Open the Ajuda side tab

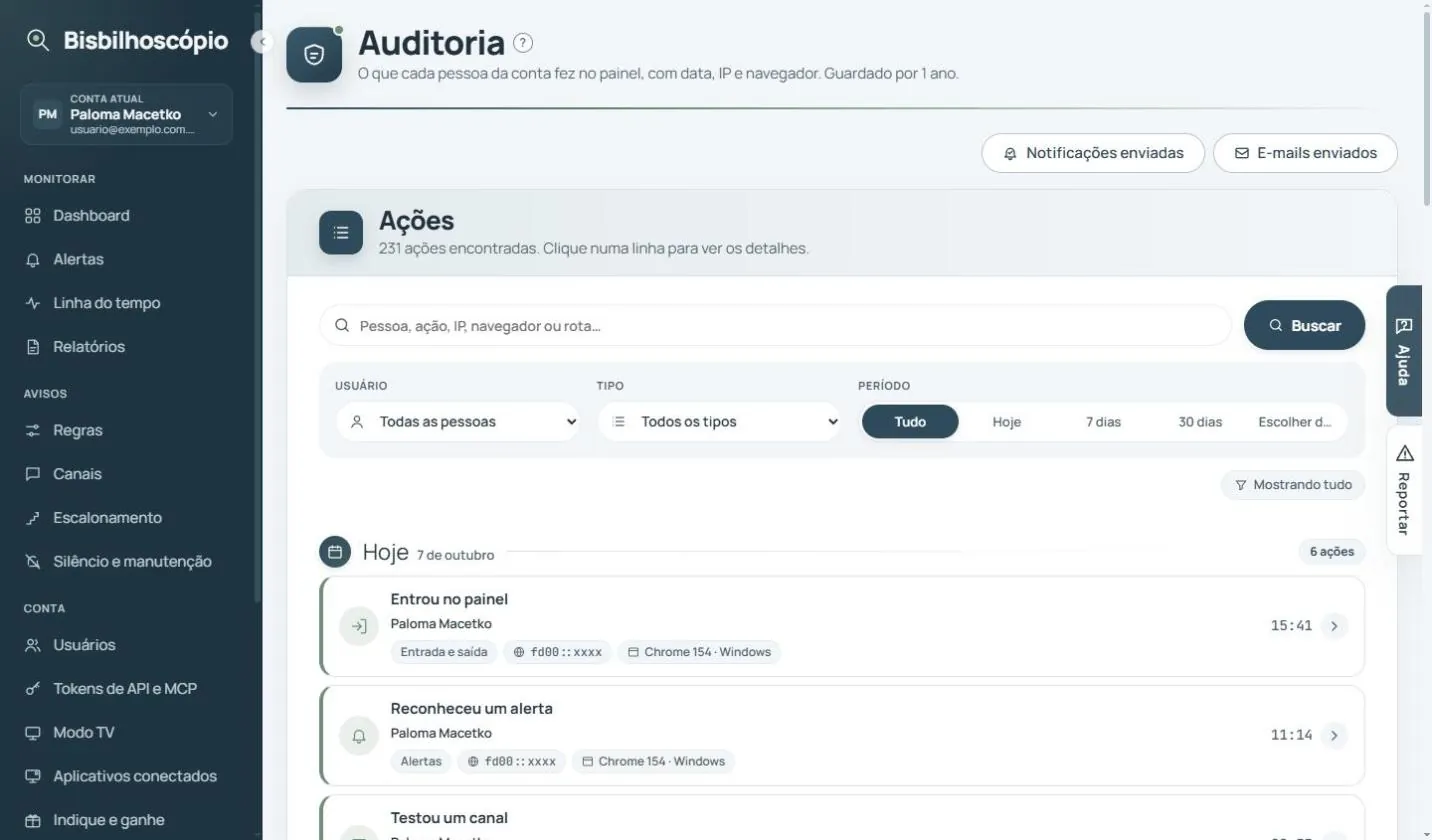1404,351
